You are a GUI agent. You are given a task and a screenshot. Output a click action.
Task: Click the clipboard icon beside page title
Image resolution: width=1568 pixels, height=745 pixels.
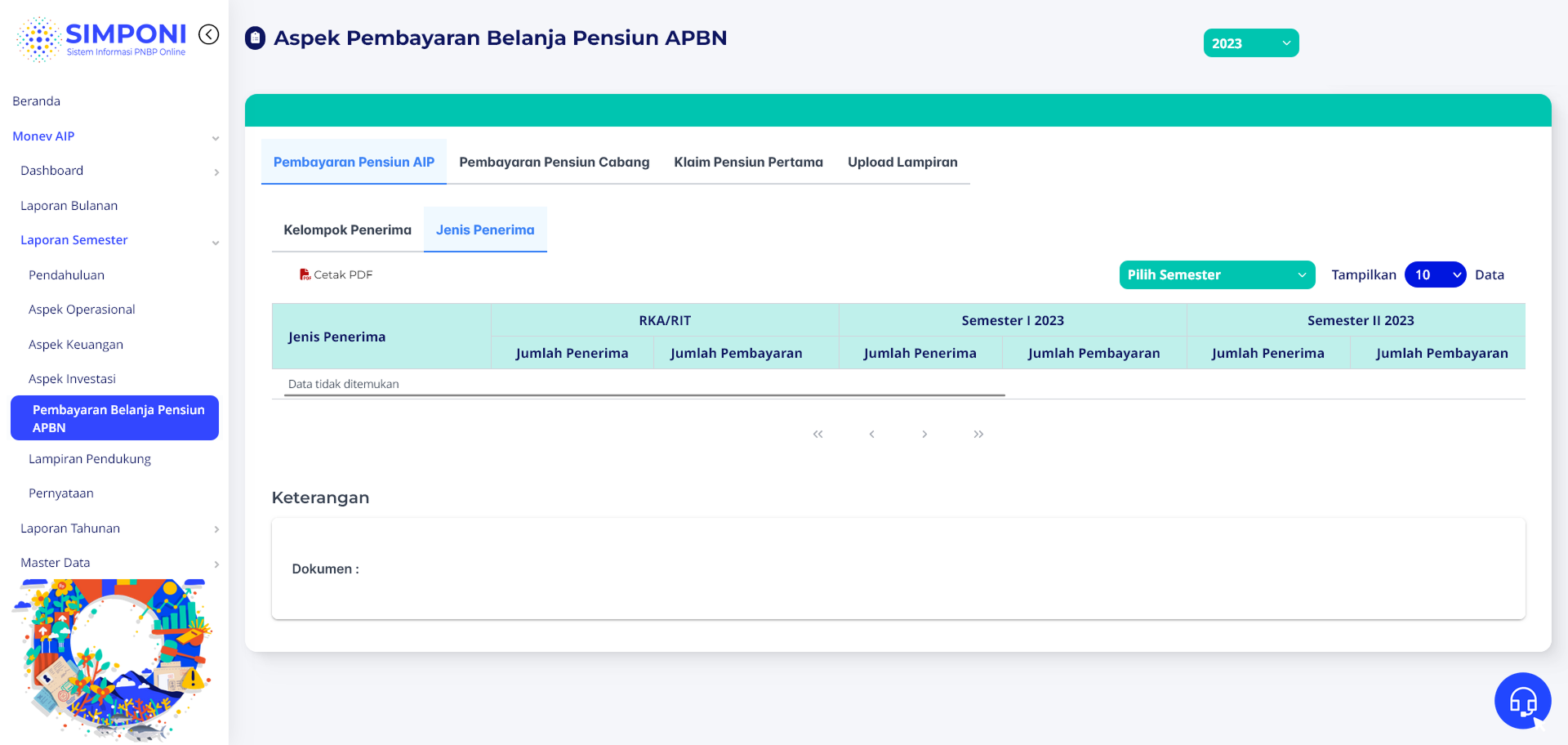(255, 38)
